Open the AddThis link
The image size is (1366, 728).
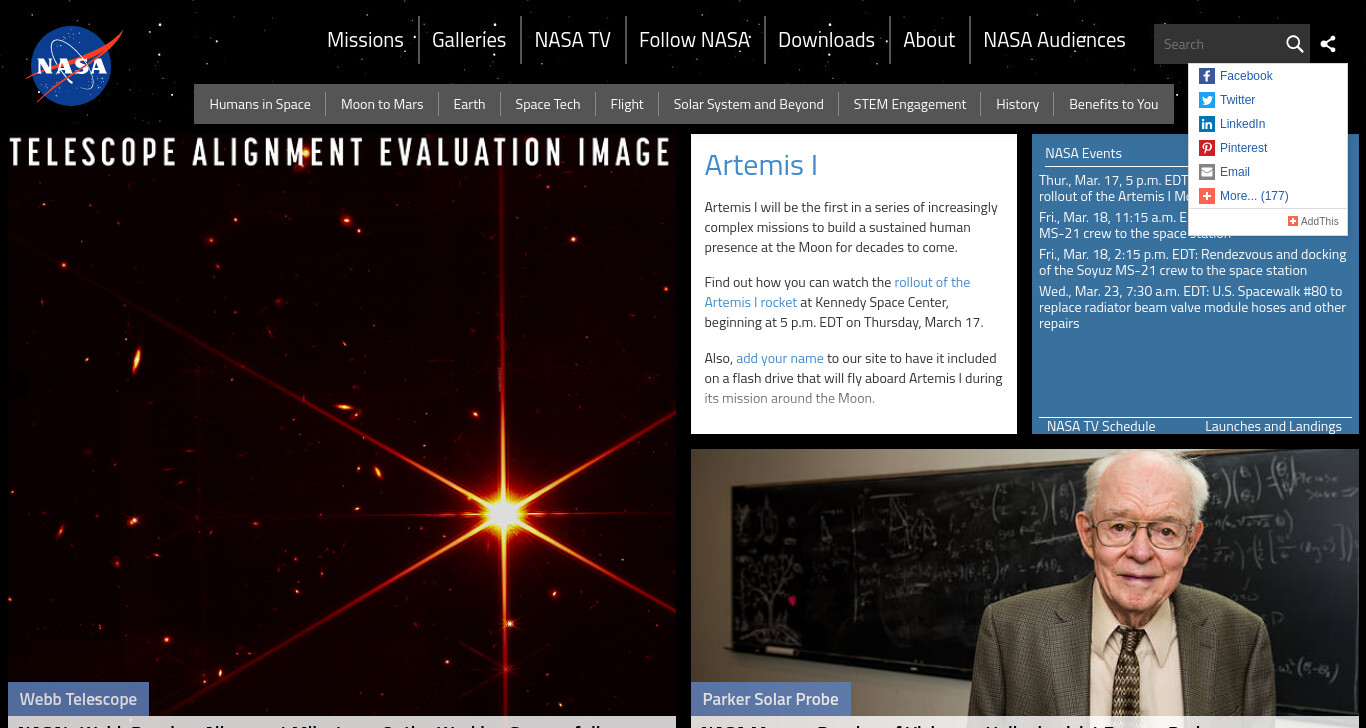(1313, 221)
